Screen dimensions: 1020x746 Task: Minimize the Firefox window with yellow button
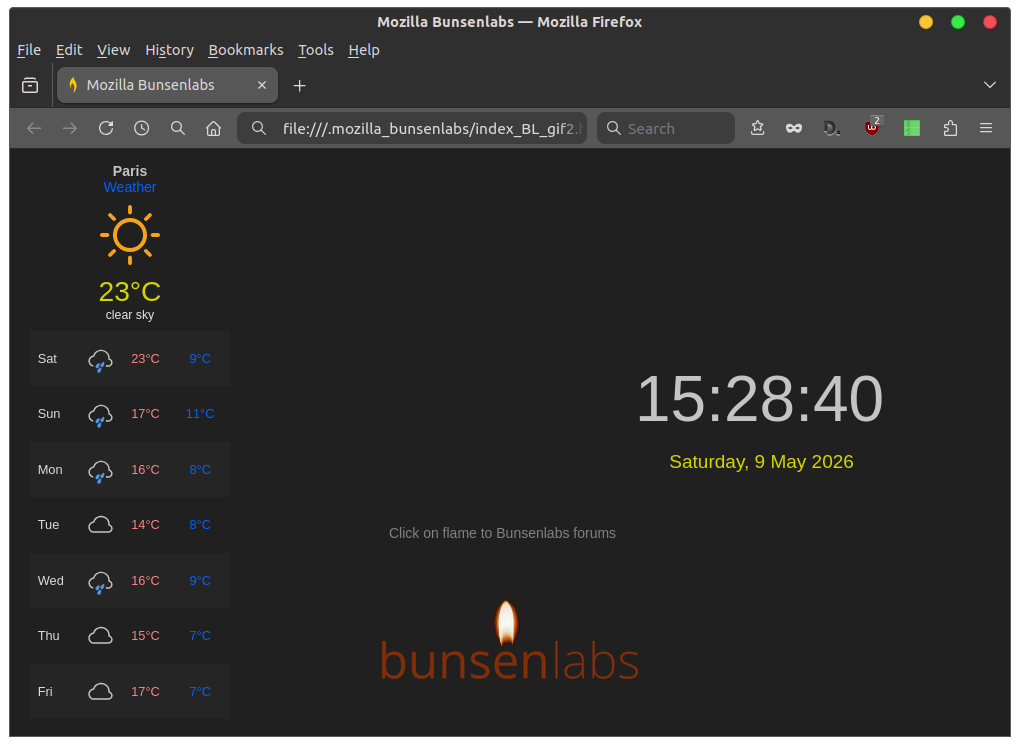926,22
